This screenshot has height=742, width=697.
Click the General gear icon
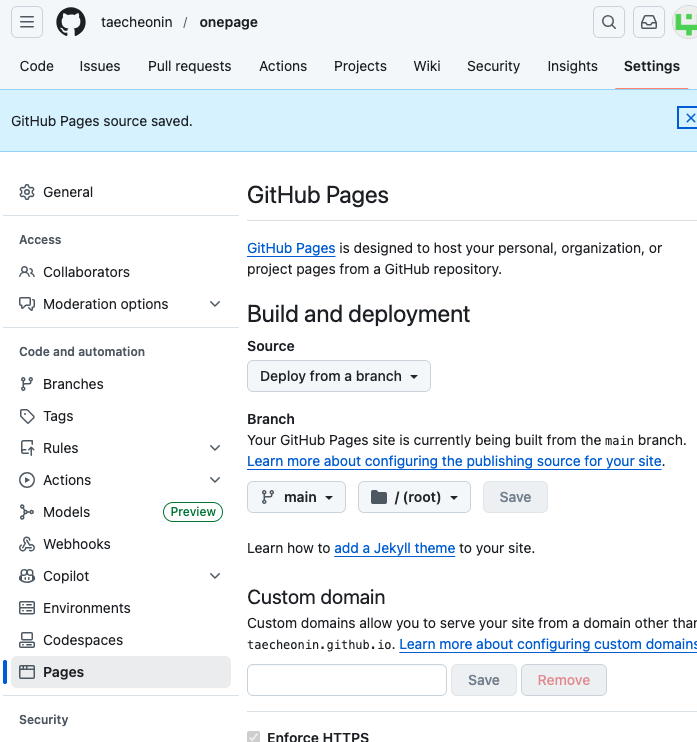(27, 192)
